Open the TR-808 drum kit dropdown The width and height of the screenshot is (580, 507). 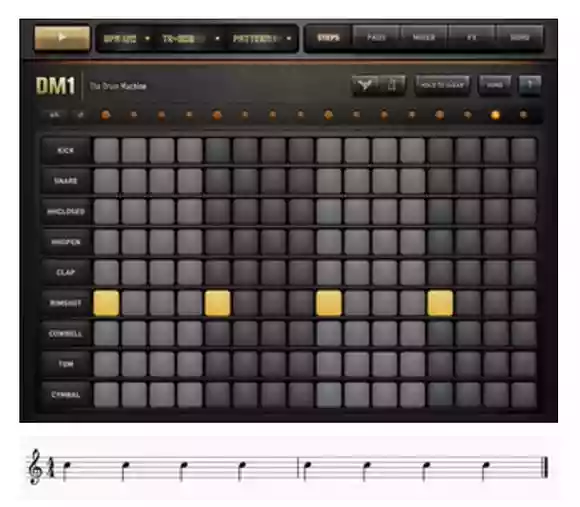click(x=190, y=38)
